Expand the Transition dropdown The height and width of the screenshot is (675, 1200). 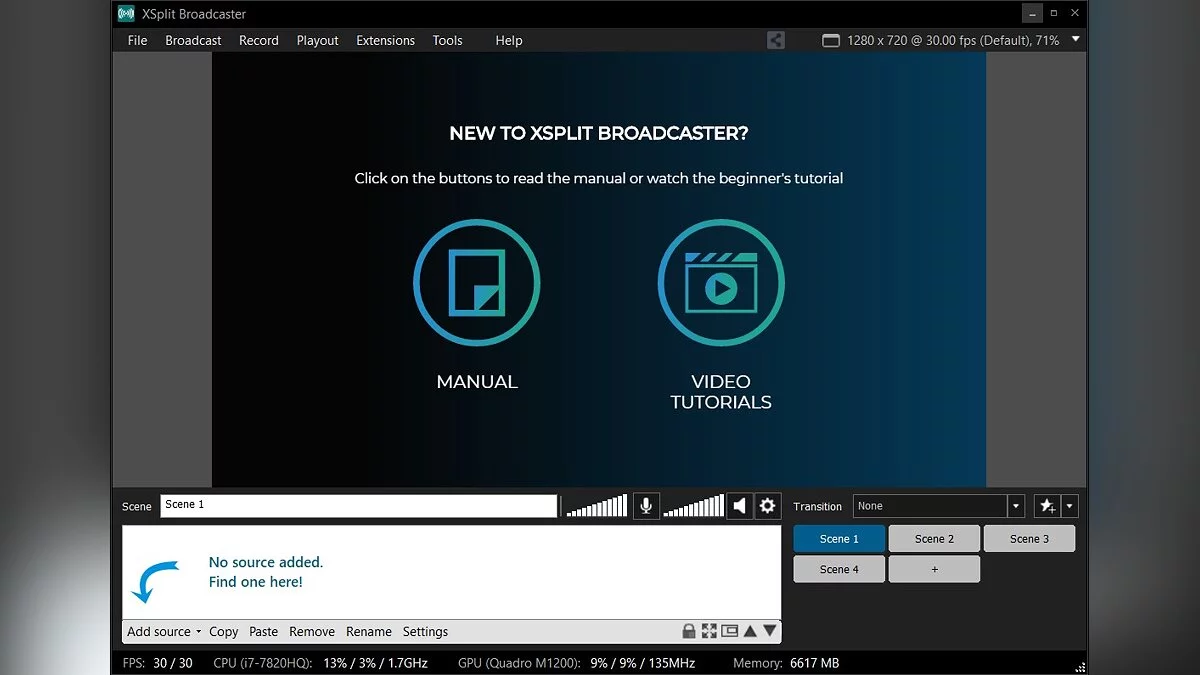coord(1016,506)
